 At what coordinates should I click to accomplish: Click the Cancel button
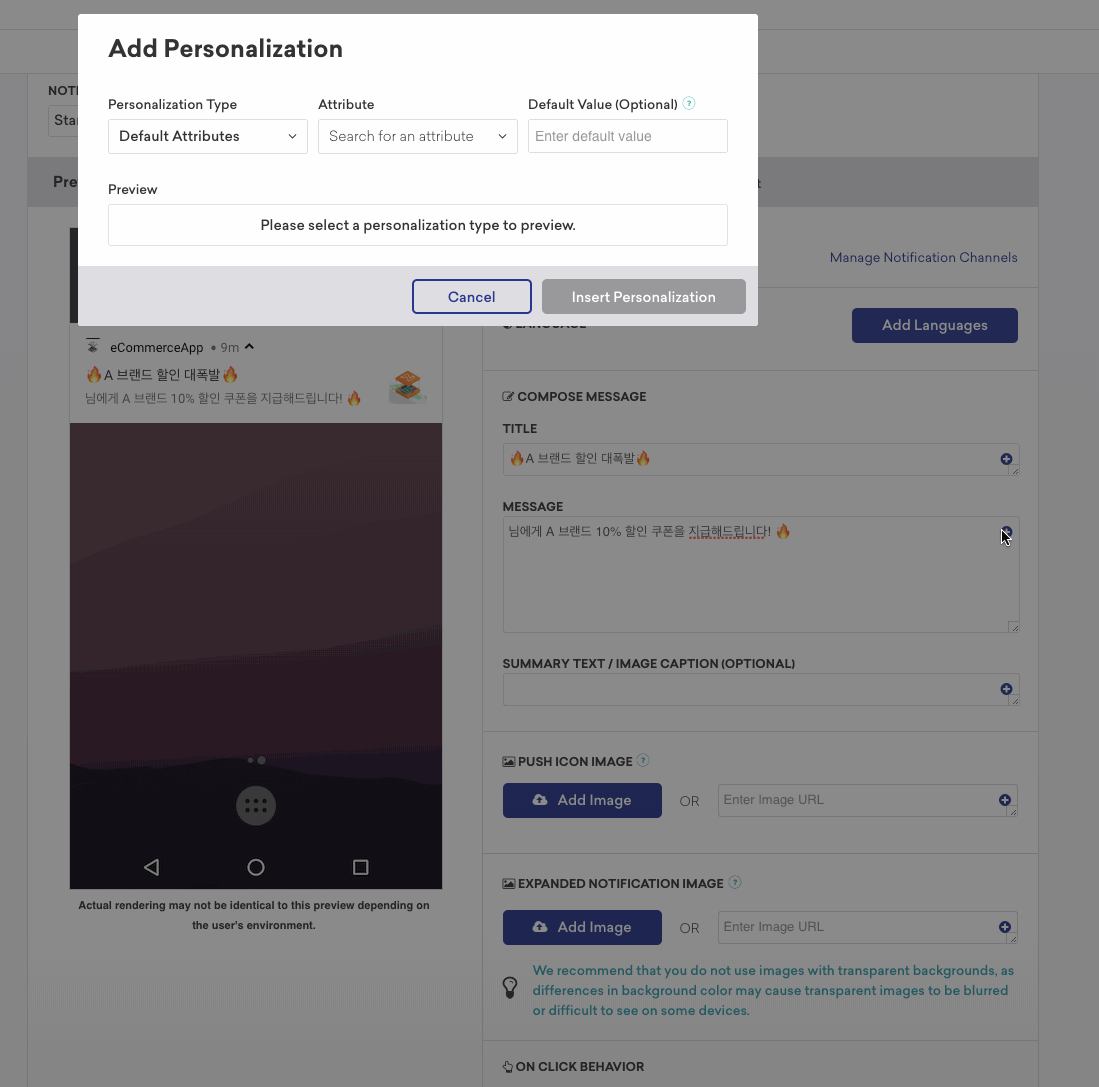click(x=472, y=296)
